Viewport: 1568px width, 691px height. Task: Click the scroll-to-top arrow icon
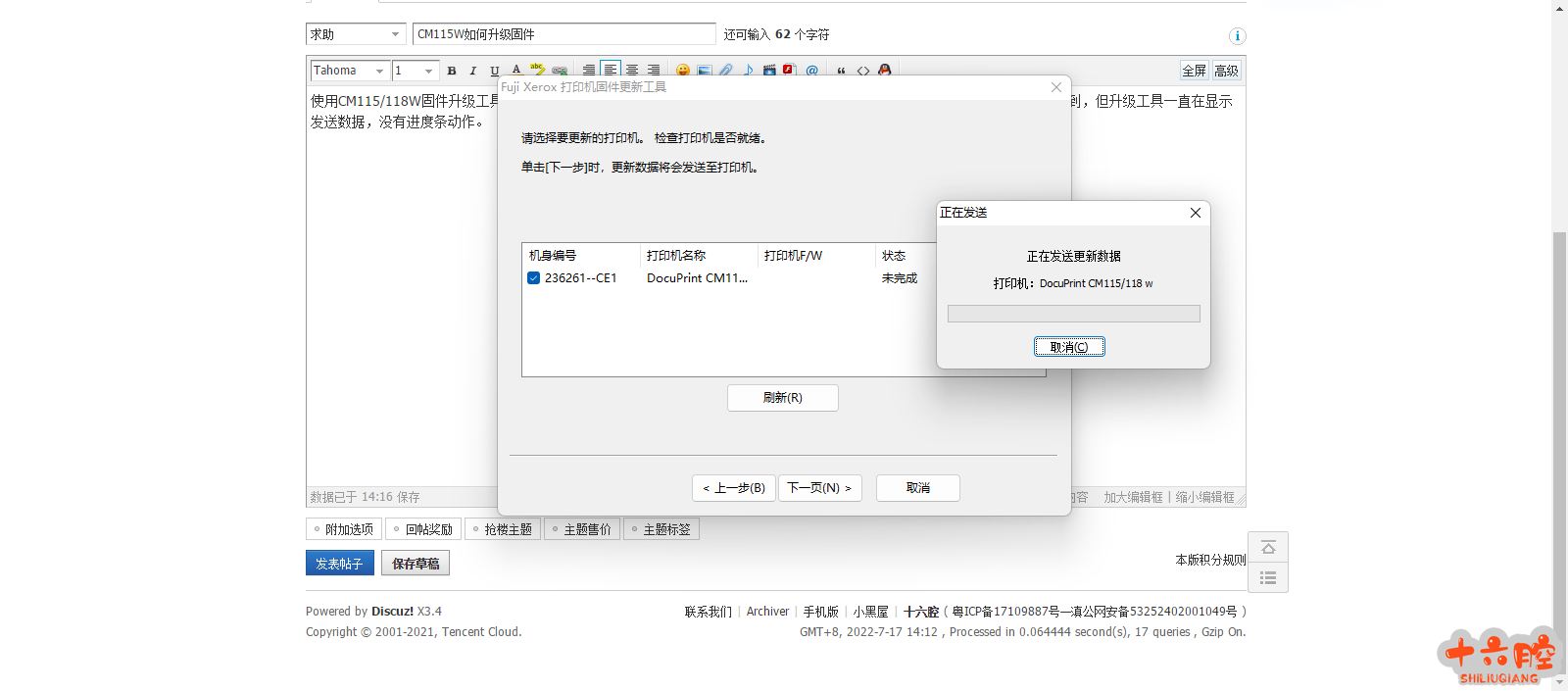coord(1268,547)
